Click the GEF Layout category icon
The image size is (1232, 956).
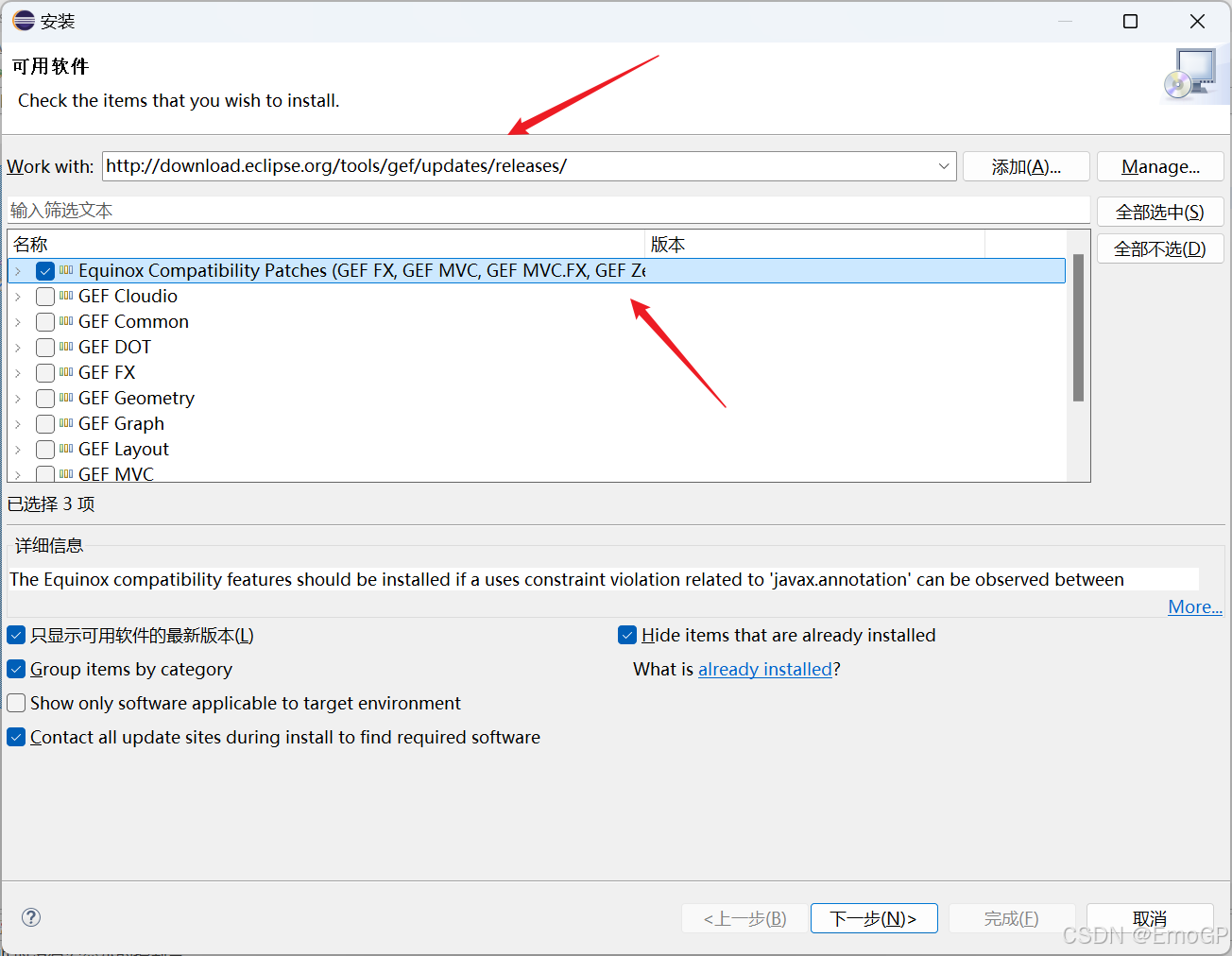click(66, 449)
